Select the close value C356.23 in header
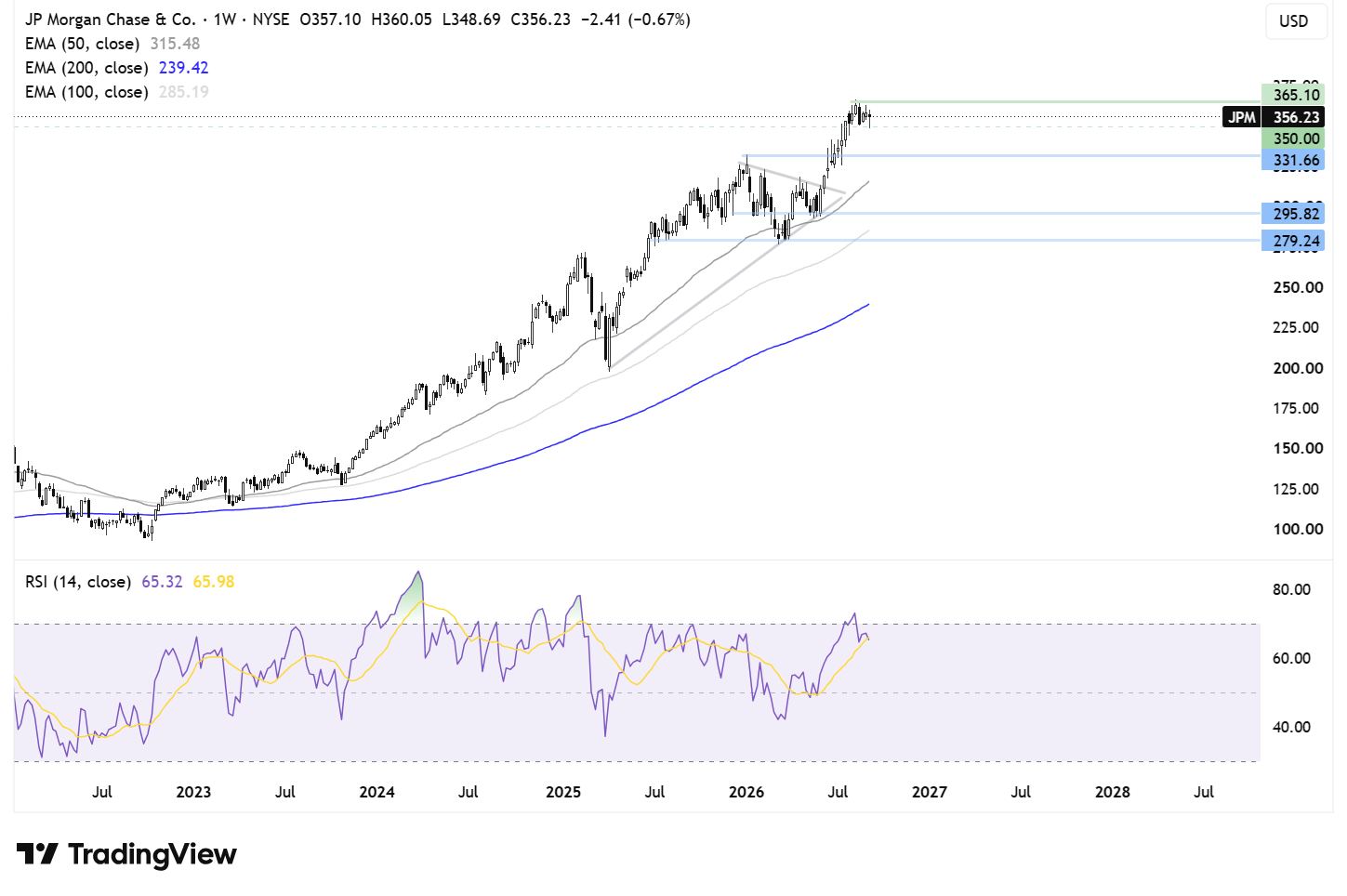Image resolution: width=1347 pixels, height=896 pixels. point(541,20)
